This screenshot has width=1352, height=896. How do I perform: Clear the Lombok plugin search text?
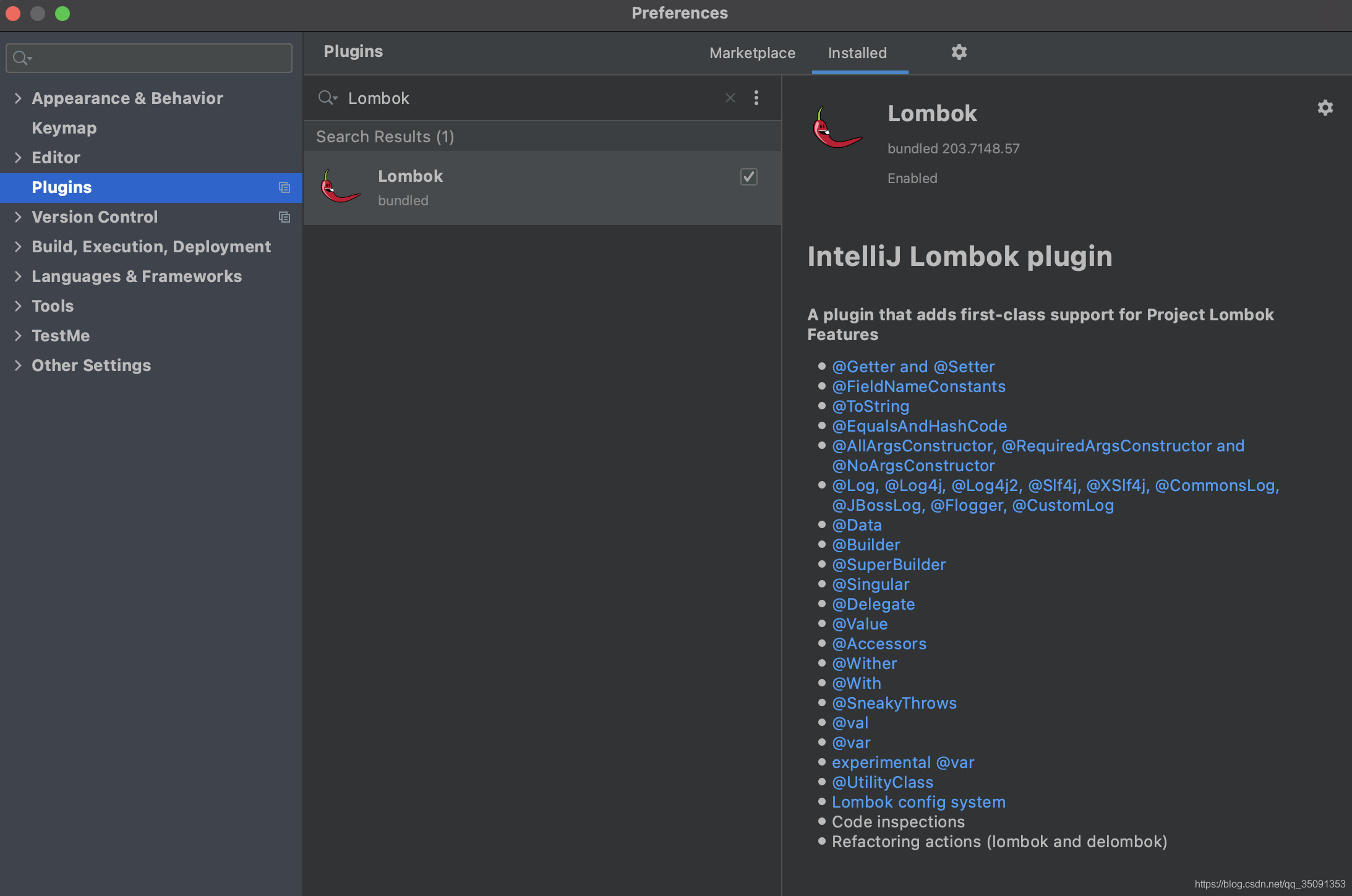click(x=730, y=98)
